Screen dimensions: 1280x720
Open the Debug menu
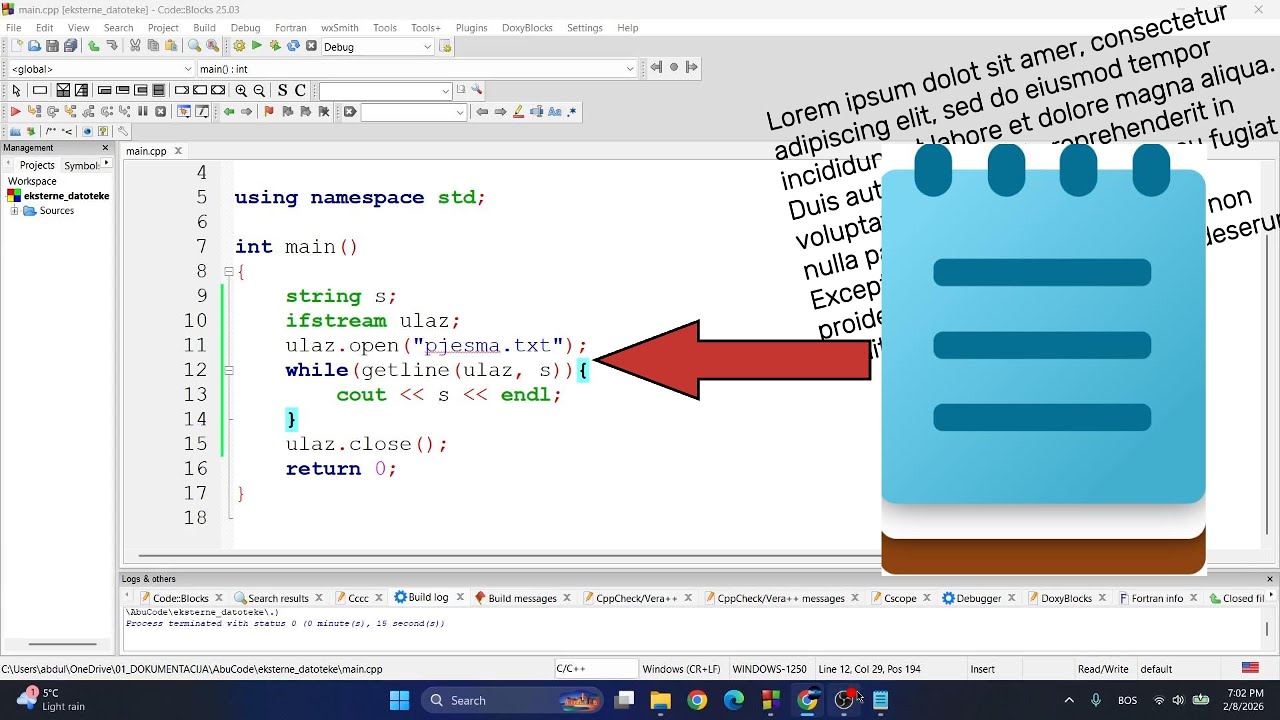tap(245, 28)
